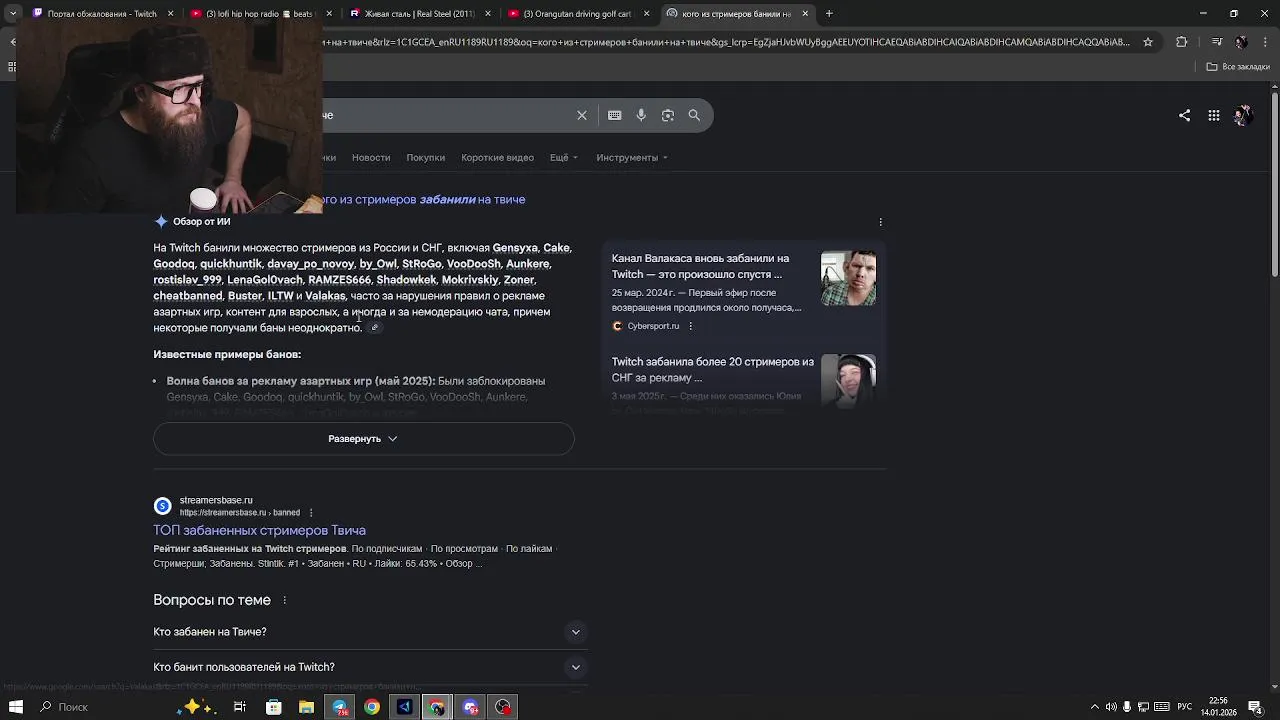Open the Valakas channel banned article

tap(700, 266)
